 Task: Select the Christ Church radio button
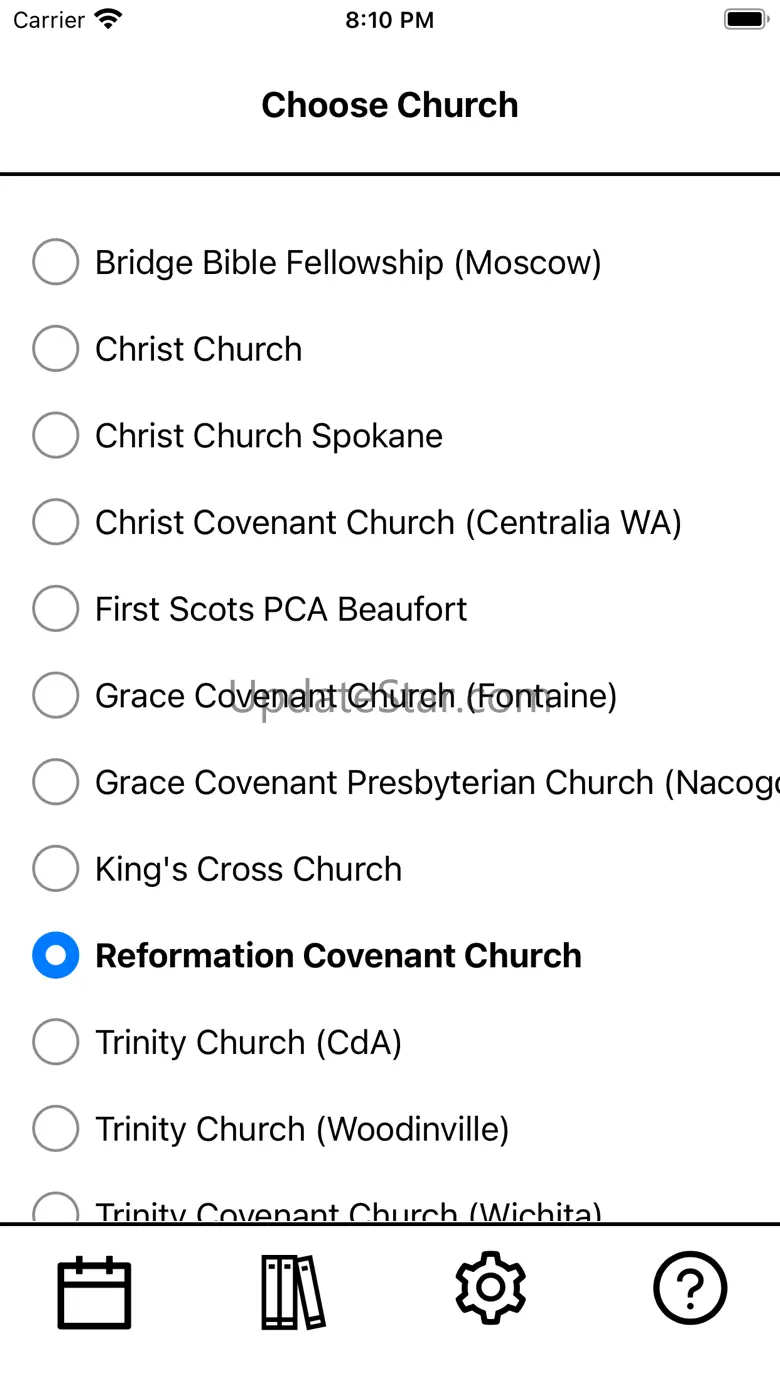56,349
